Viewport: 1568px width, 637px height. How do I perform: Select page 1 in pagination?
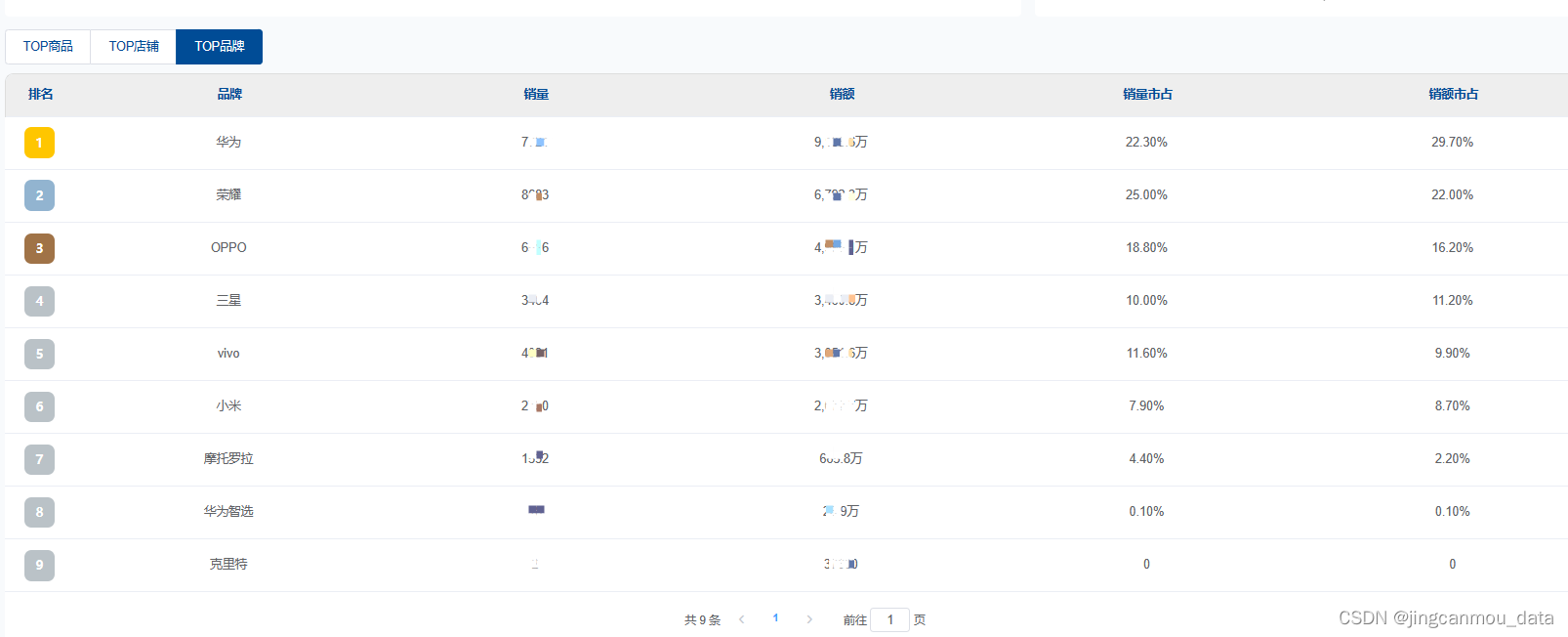point(776,618)
